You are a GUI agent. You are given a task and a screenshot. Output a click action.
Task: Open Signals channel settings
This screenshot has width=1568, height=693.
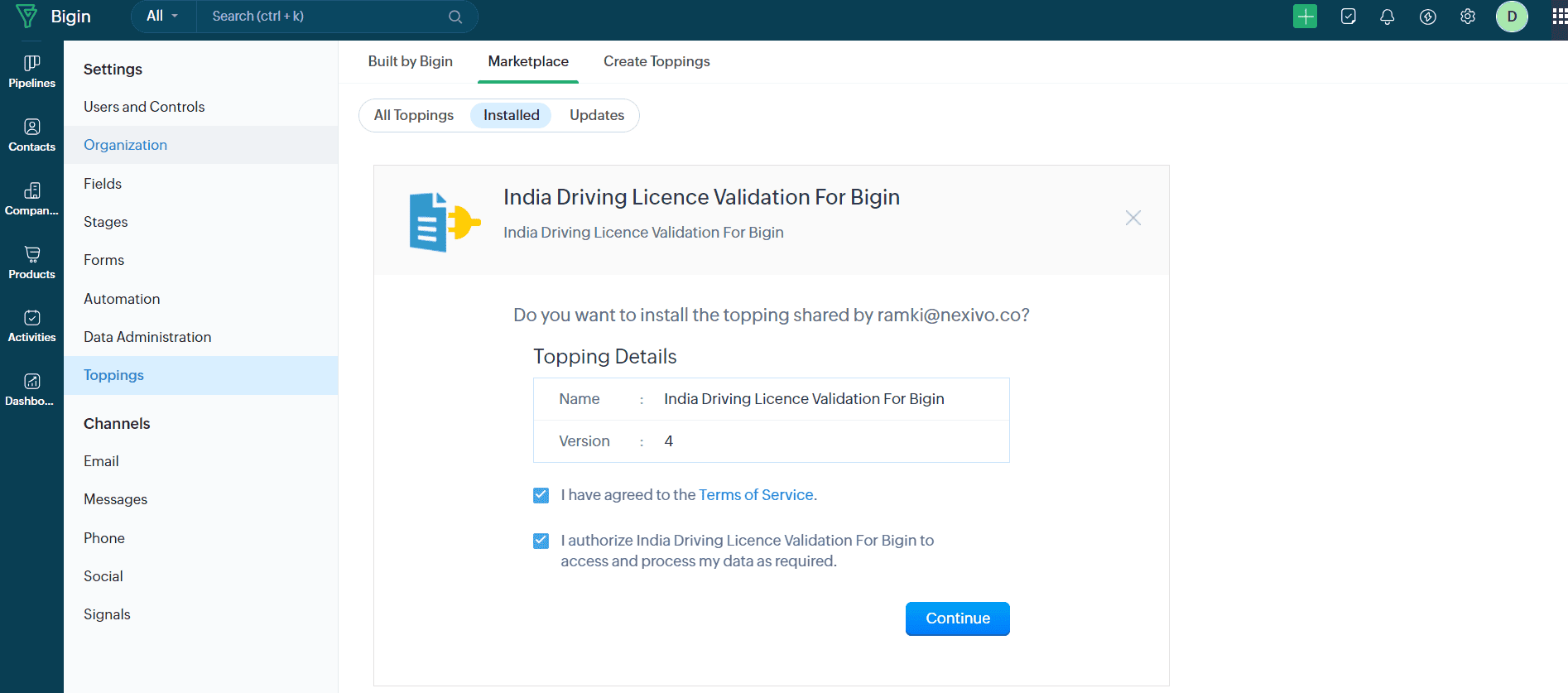(x=201, y=614)
